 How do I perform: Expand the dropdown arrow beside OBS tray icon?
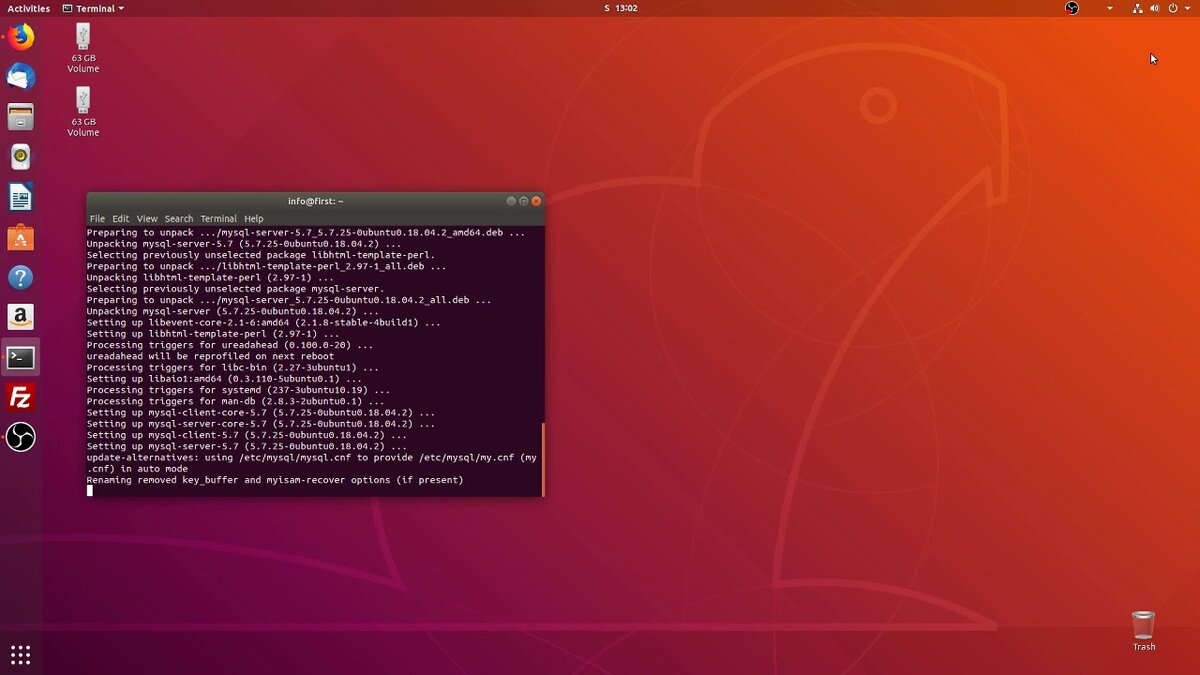(x=1109, y=8)
